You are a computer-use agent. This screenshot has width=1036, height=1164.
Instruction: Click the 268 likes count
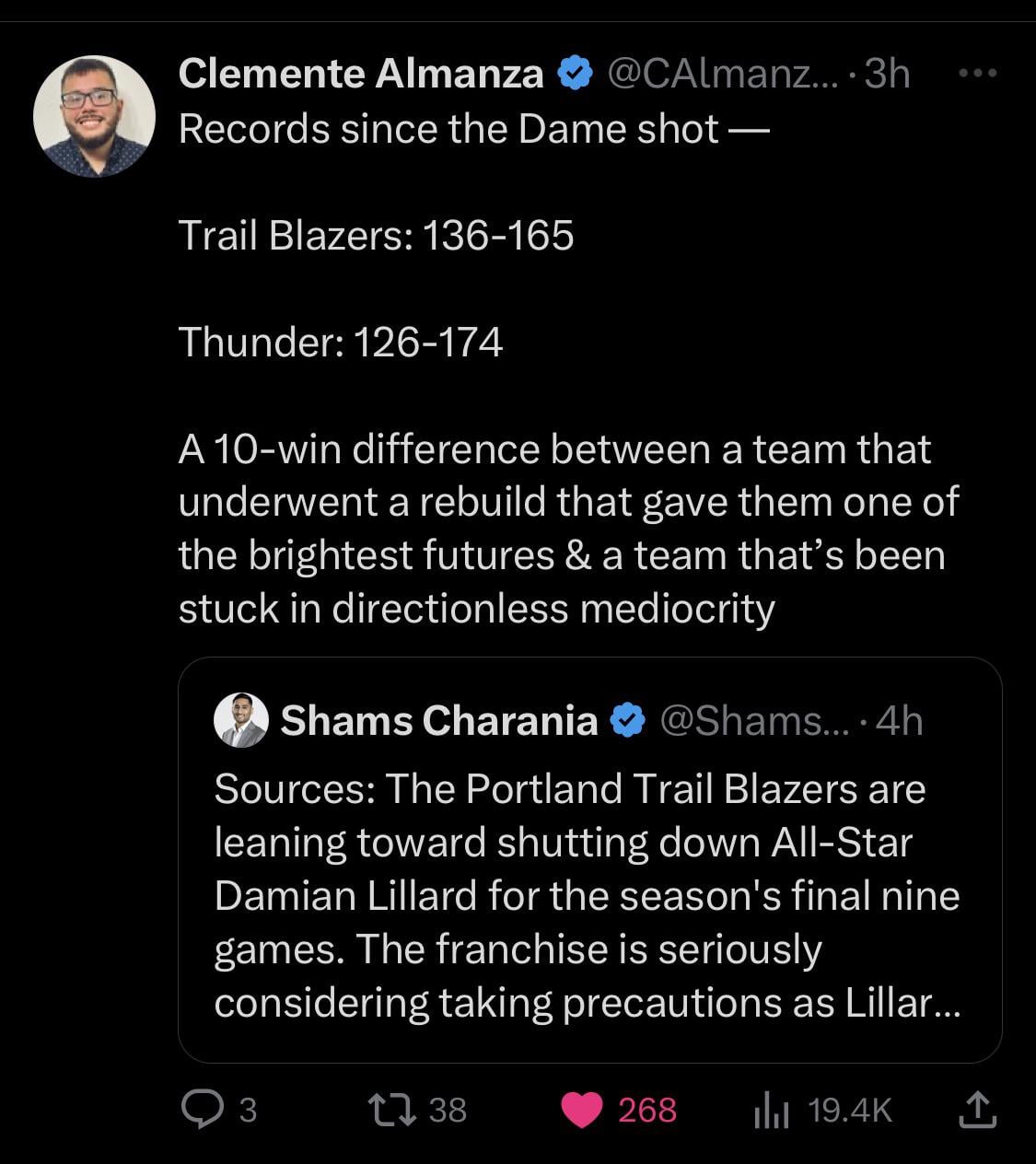click(647, 1110)
